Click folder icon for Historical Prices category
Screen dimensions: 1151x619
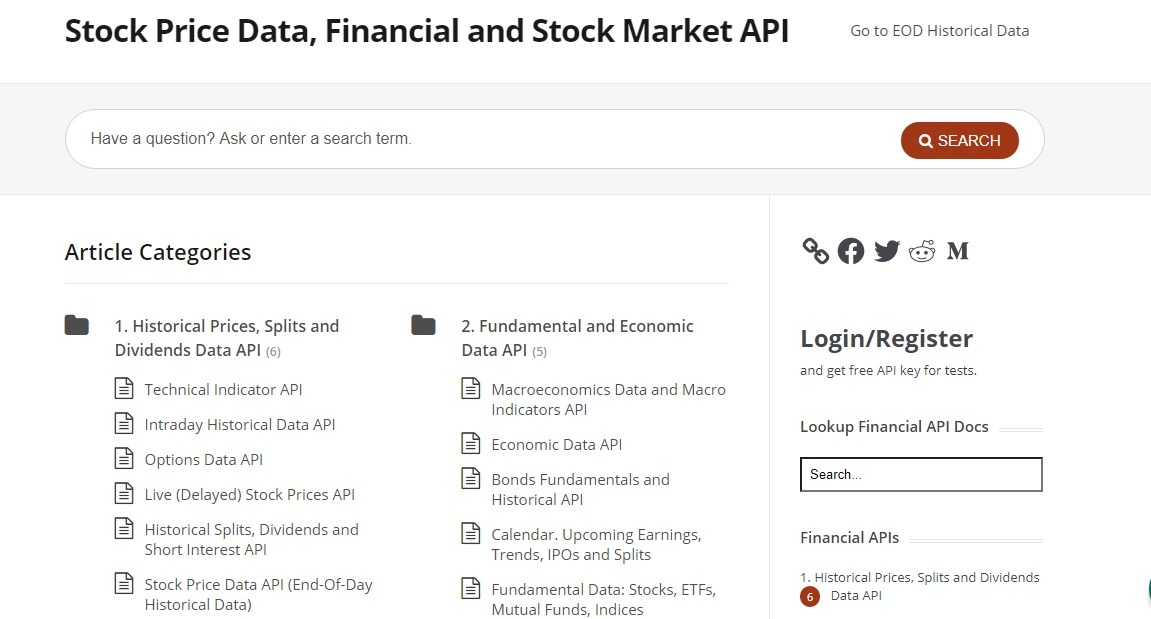click(77, 325)
